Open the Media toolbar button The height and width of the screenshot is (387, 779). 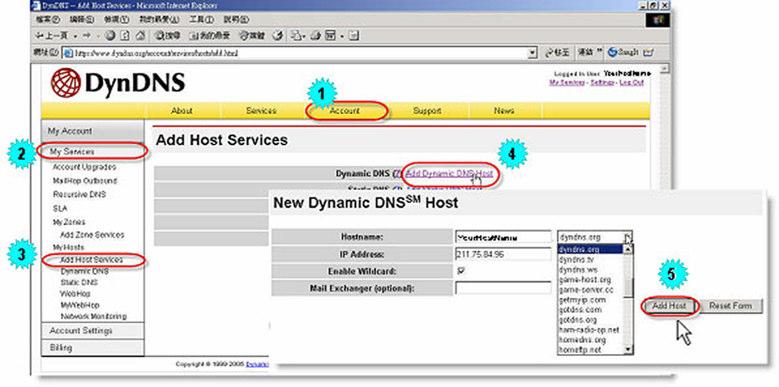click(252, 36)
